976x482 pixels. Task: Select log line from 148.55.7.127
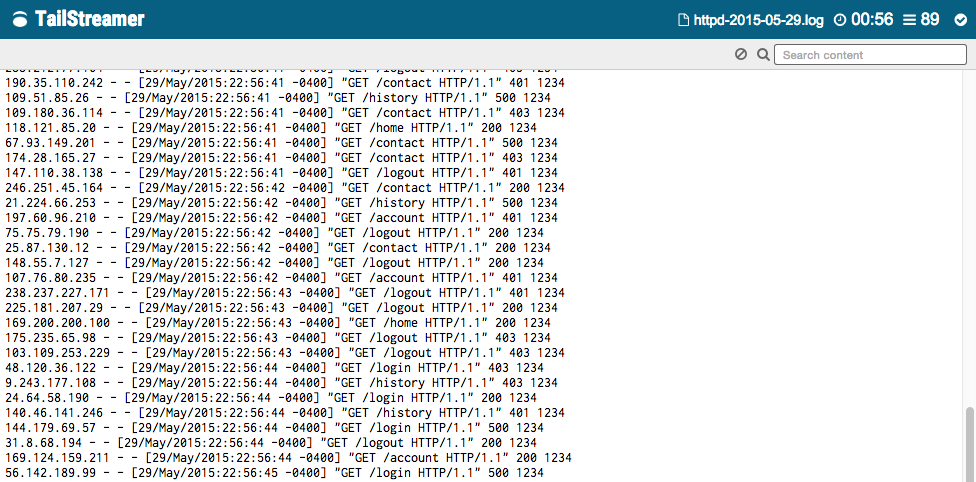(274, 262)
